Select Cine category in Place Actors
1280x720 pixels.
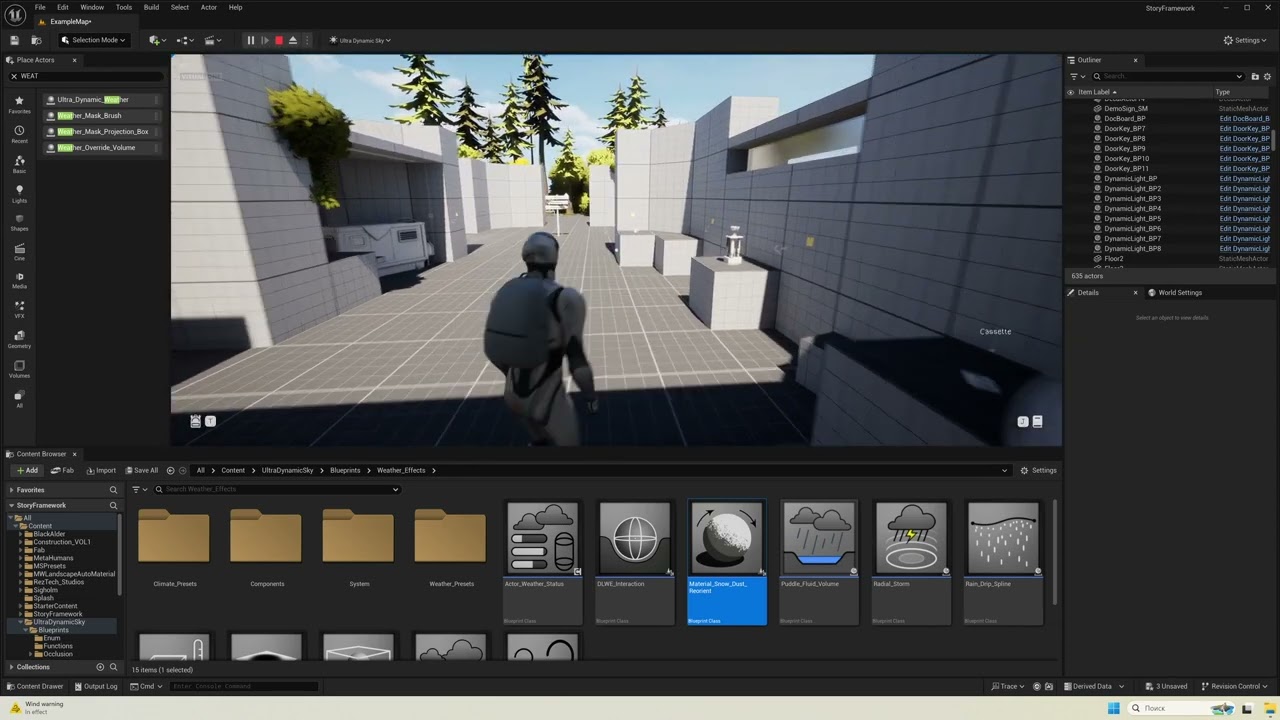[19, 251]
